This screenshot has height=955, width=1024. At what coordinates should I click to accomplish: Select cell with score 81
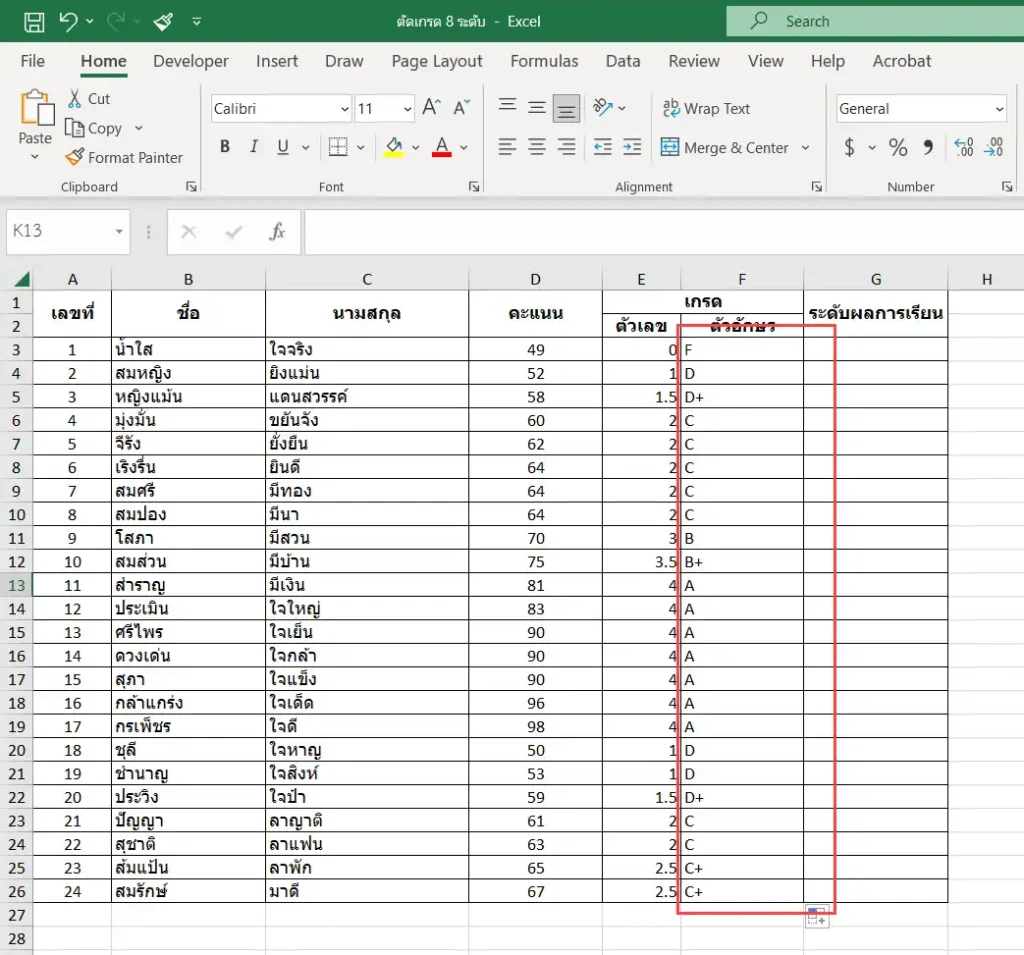[x=536, y=585]
